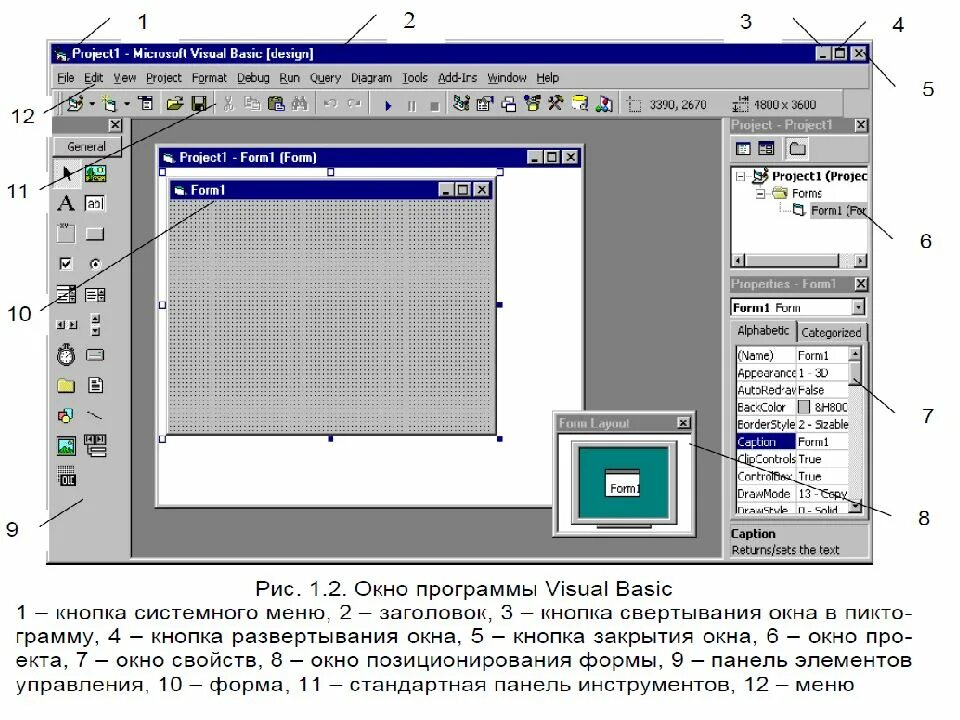Click the Break (pause) toolbar button
Image resolution: width=960 pixels, height=720 pixels.
[411, 106]
